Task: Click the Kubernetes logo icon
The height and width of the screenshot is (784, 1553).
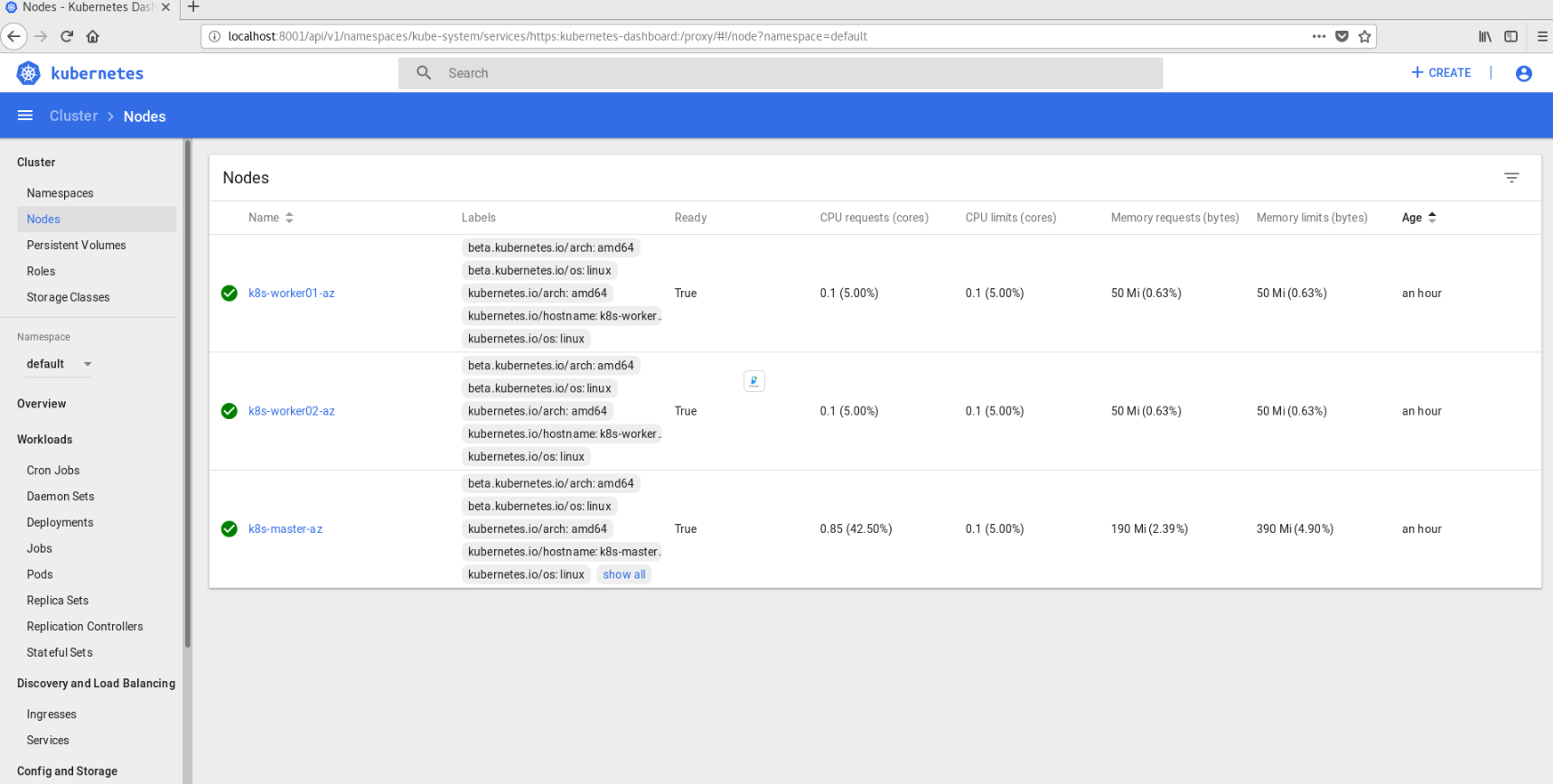Action: click(x=28, y=73)
